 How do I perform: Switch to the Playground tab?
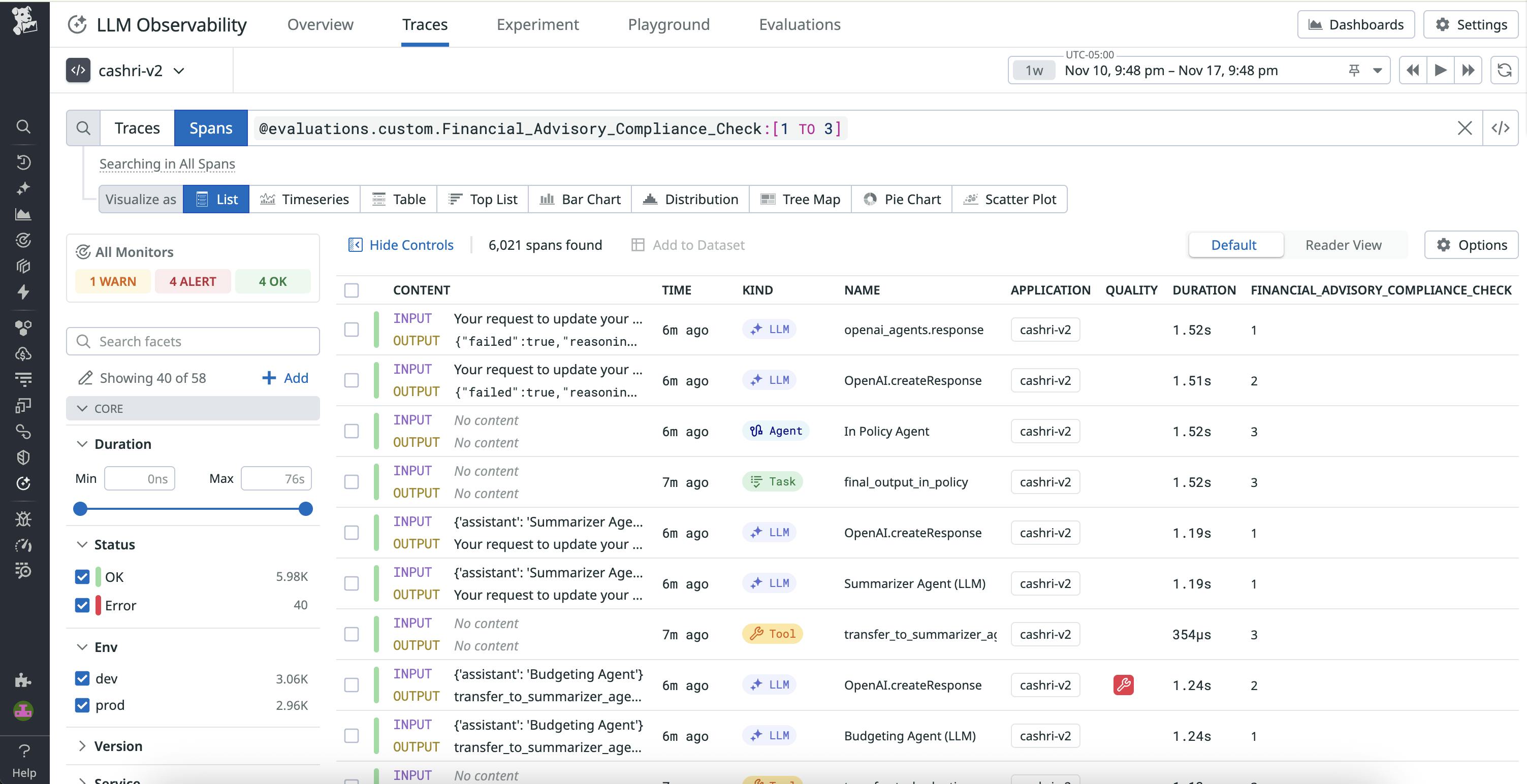tap(669, 24)
